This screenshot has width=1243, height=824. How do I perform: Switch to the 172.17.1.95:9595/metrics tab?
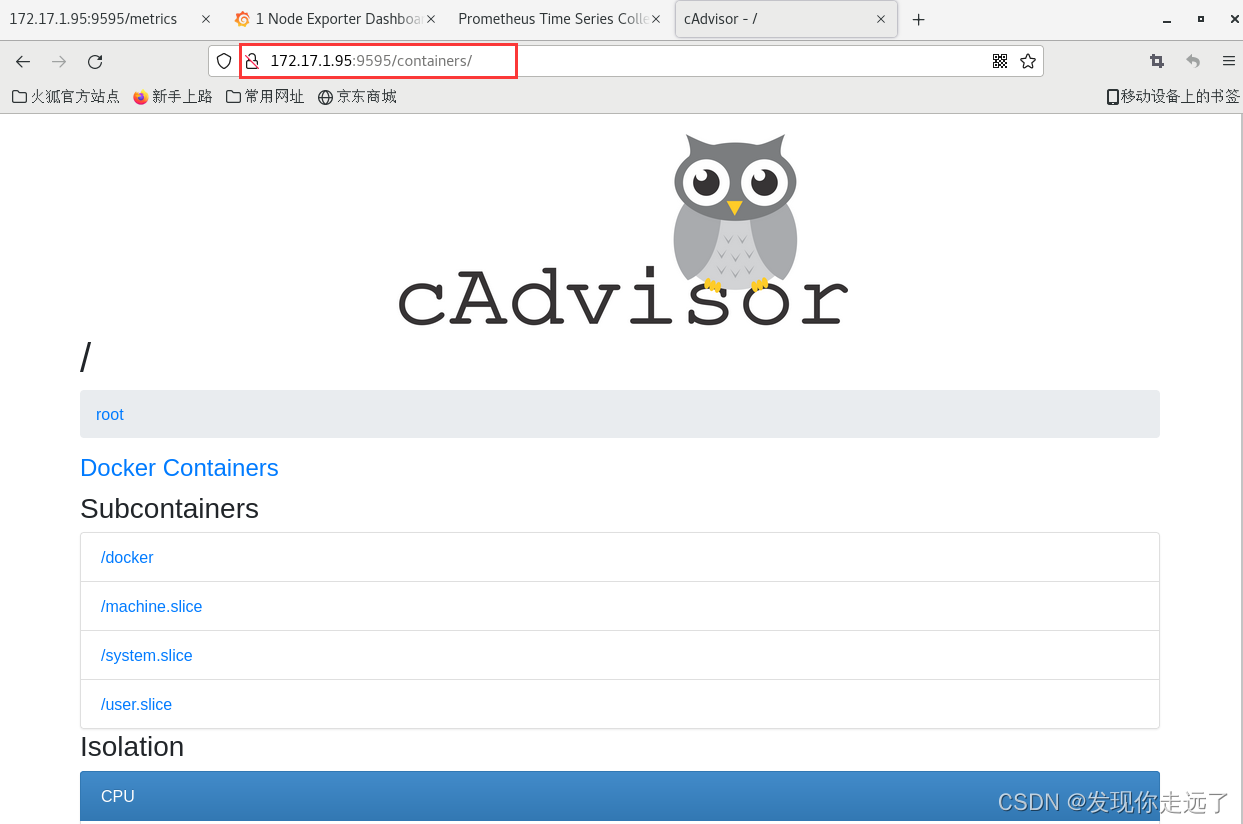point(93,19)
